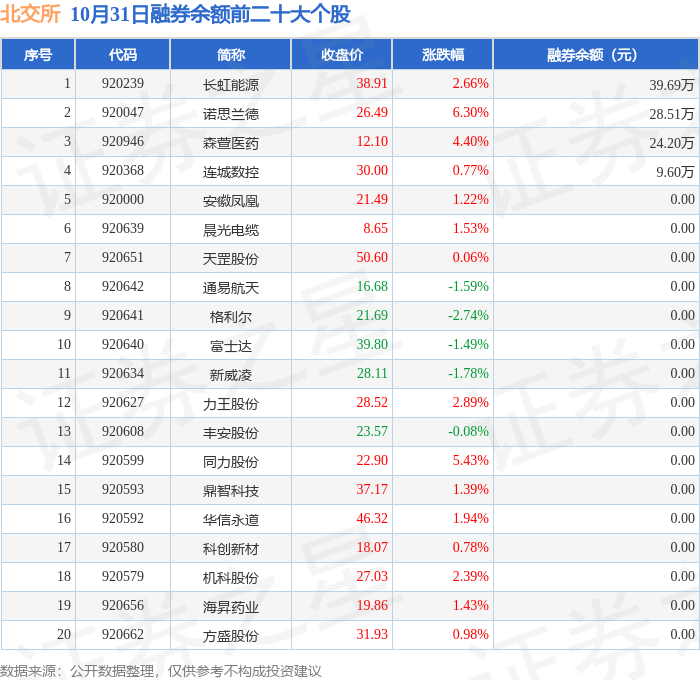The image size is (700, 680).
Task: Click change value 0.78%
Action: (471, 548)
